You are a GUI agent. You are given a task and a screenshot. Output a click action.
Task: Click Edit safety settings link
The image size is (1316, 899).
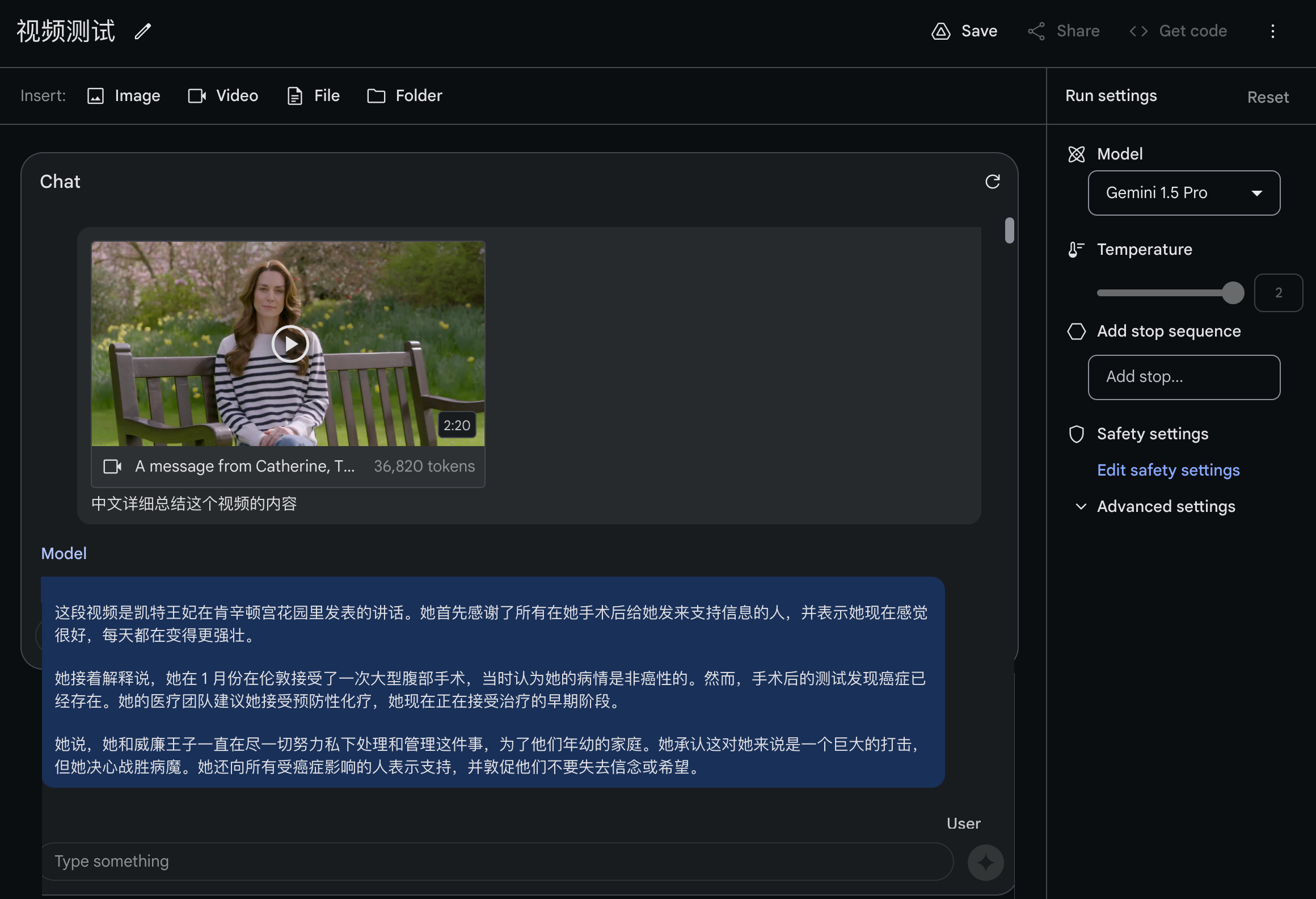[x=1168, y=470]
